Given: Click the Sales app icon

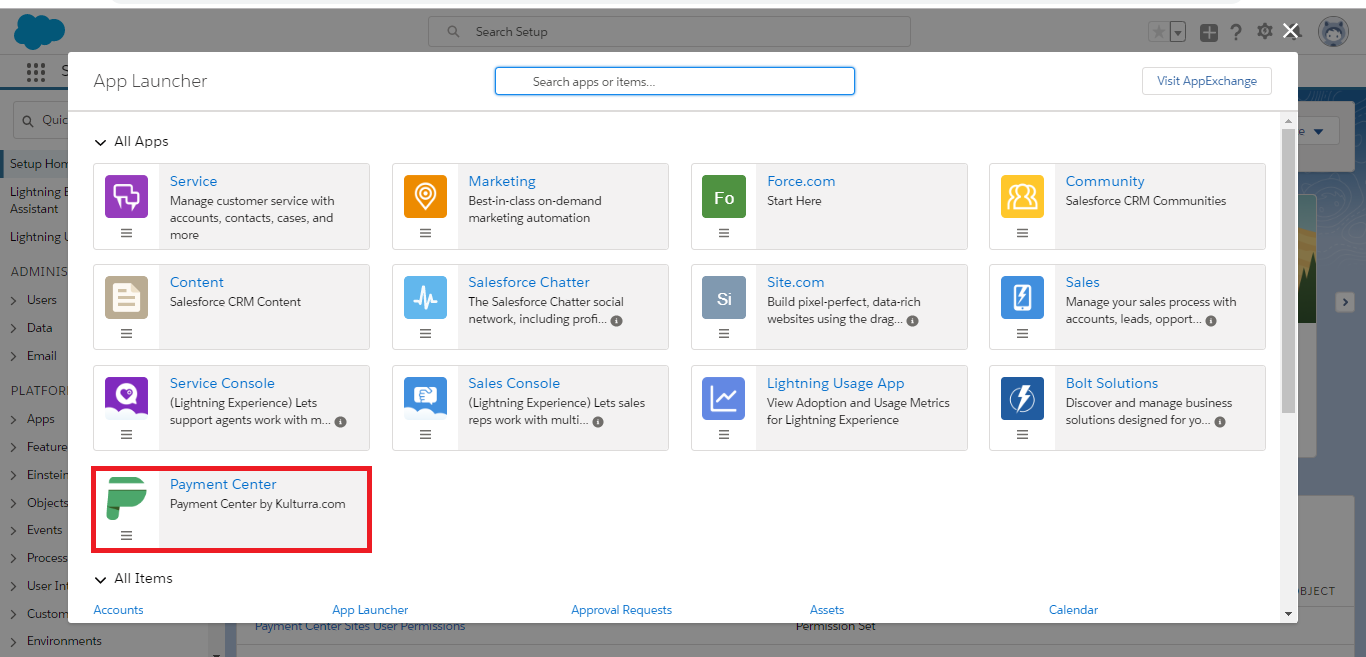Looking at the screenshot, I should 1022,297.
